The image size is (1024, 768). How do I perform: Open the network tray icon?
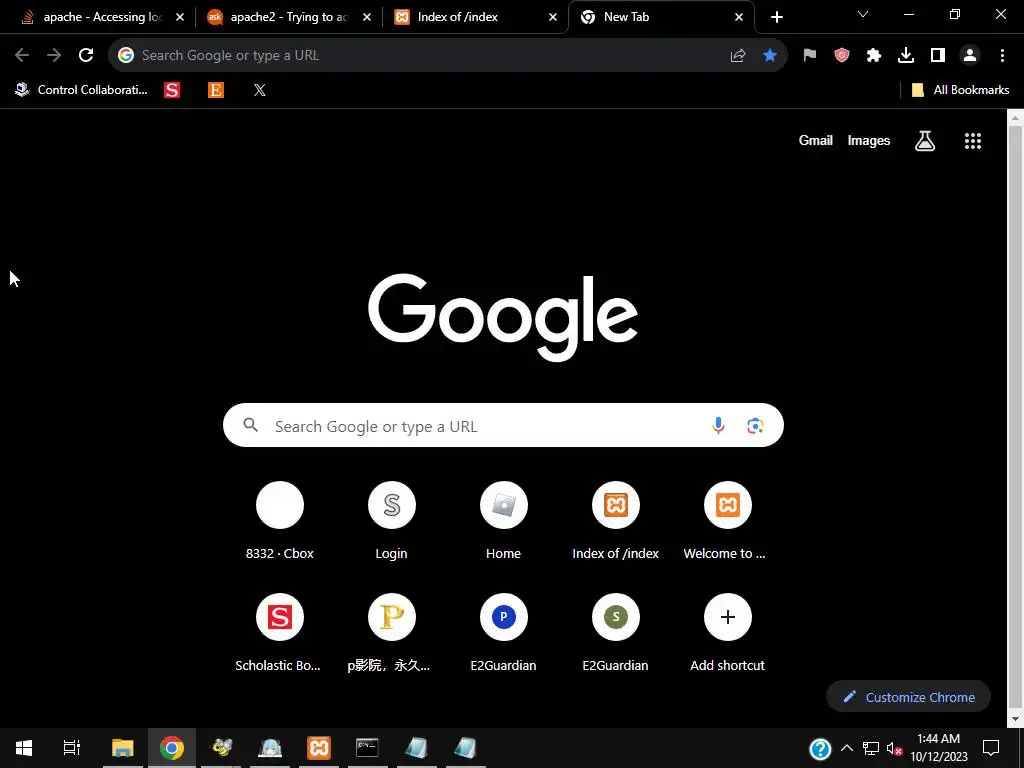pos(871,748)
